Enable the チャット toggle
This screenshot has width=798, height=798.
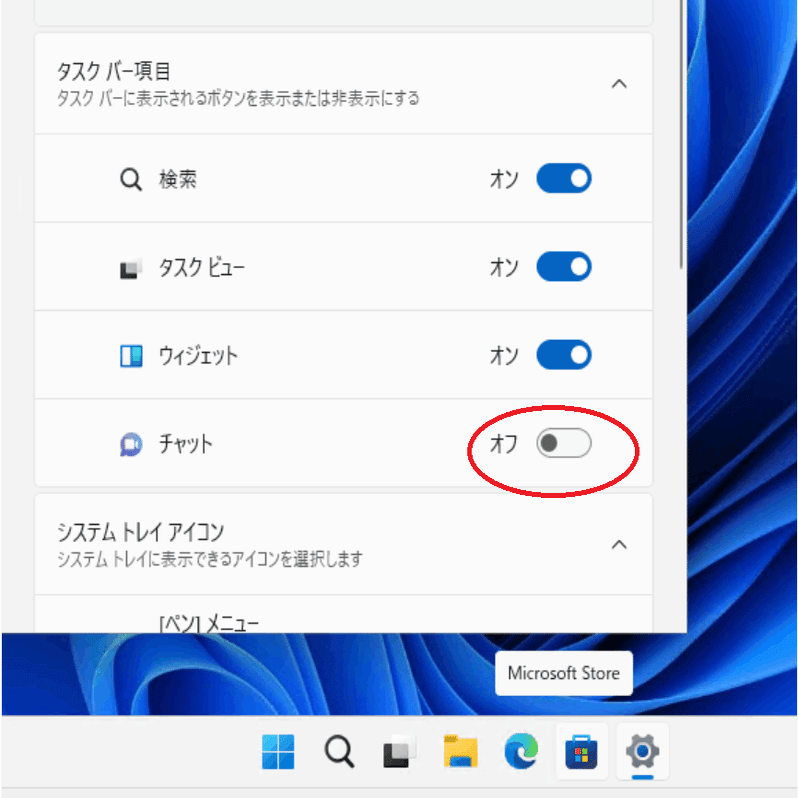[x=564, y=443]
